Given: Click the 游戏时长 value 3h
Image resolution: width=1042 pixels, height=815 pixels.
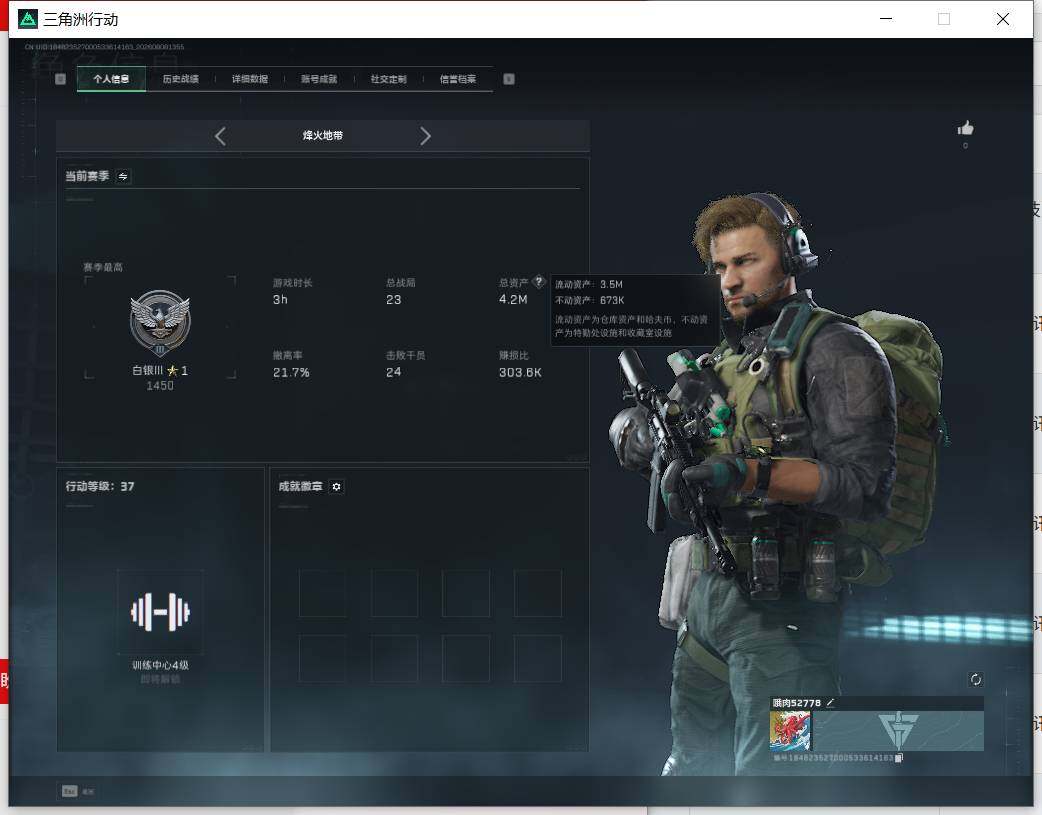Looking at the screenshot, I should [x=280, y=300].
